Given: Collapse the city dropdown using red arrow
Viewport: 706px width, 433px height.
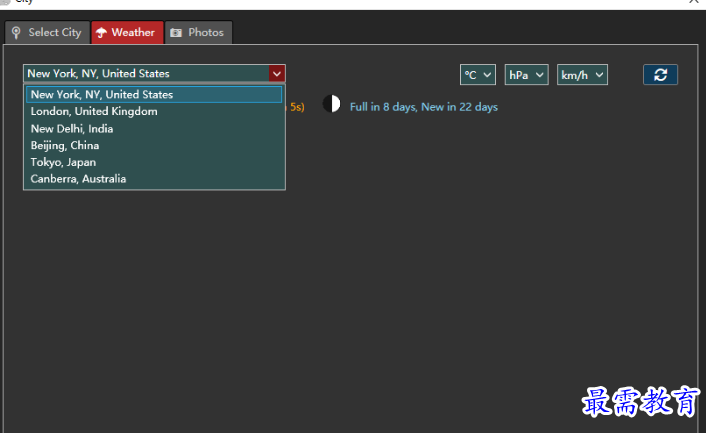Looking at the screenshot, I should 277,73.
